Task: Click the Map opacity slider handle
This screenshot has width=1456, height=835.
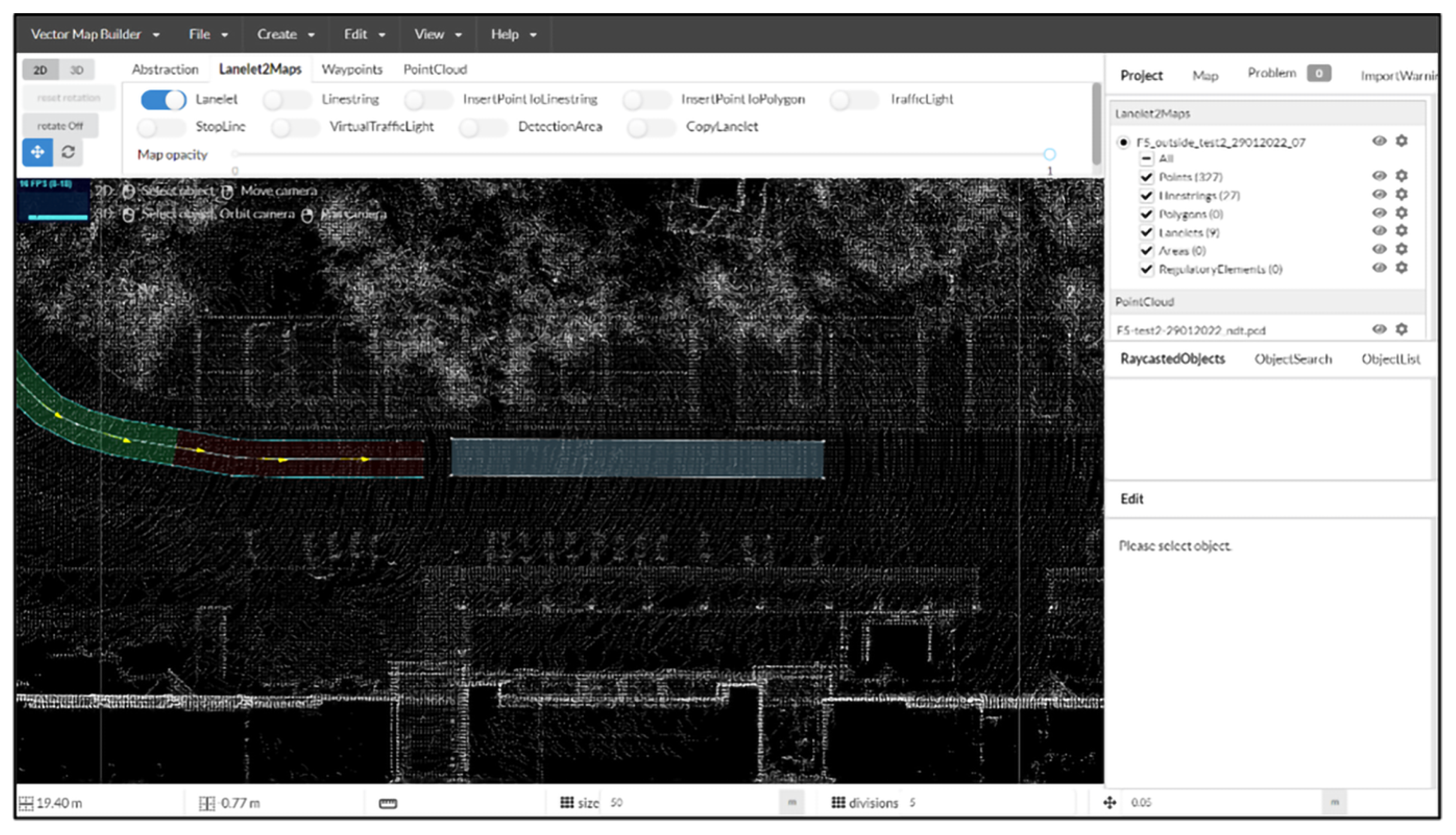Action: click(x=1049, y=154)
